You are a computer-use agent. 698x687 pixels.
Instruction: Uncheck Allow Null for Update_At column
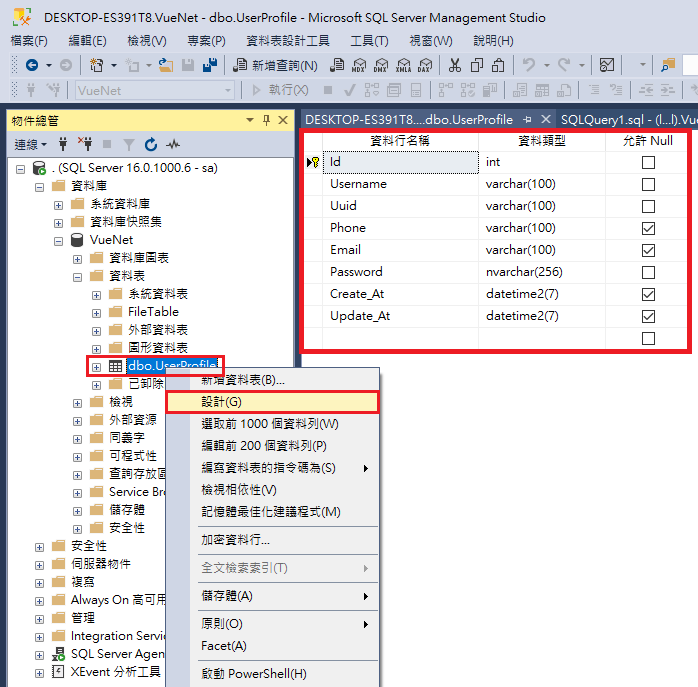[648, 317]
